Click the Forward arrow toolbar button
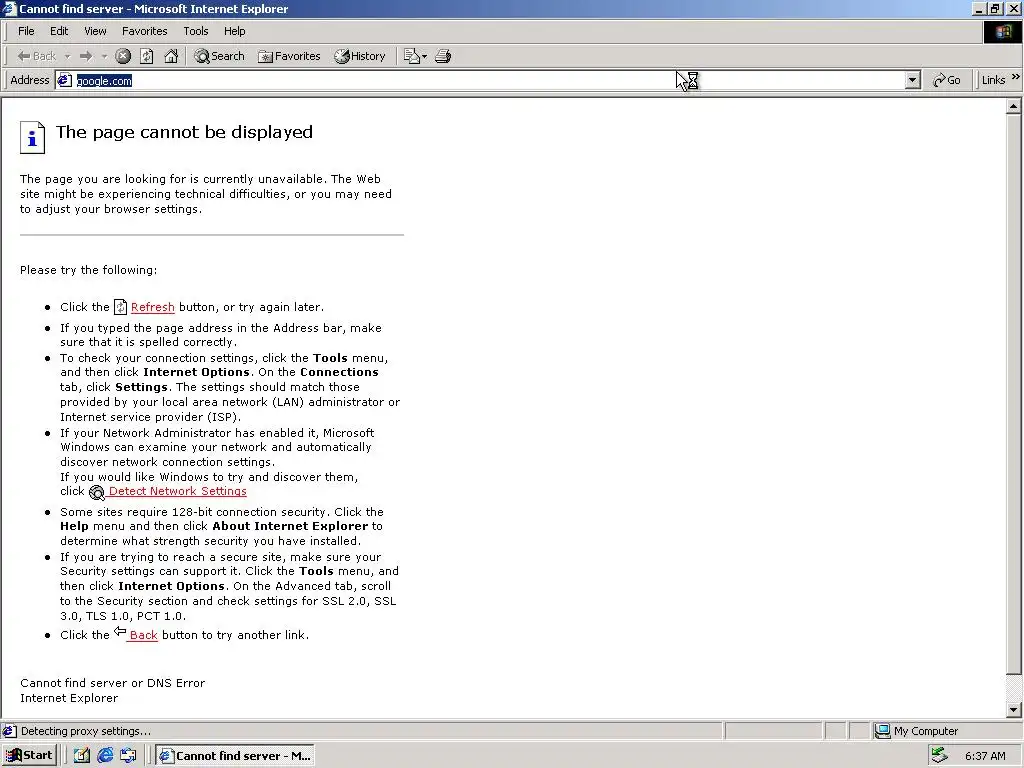This screenshot has height=768, width=1024. (x=86, y=56)
